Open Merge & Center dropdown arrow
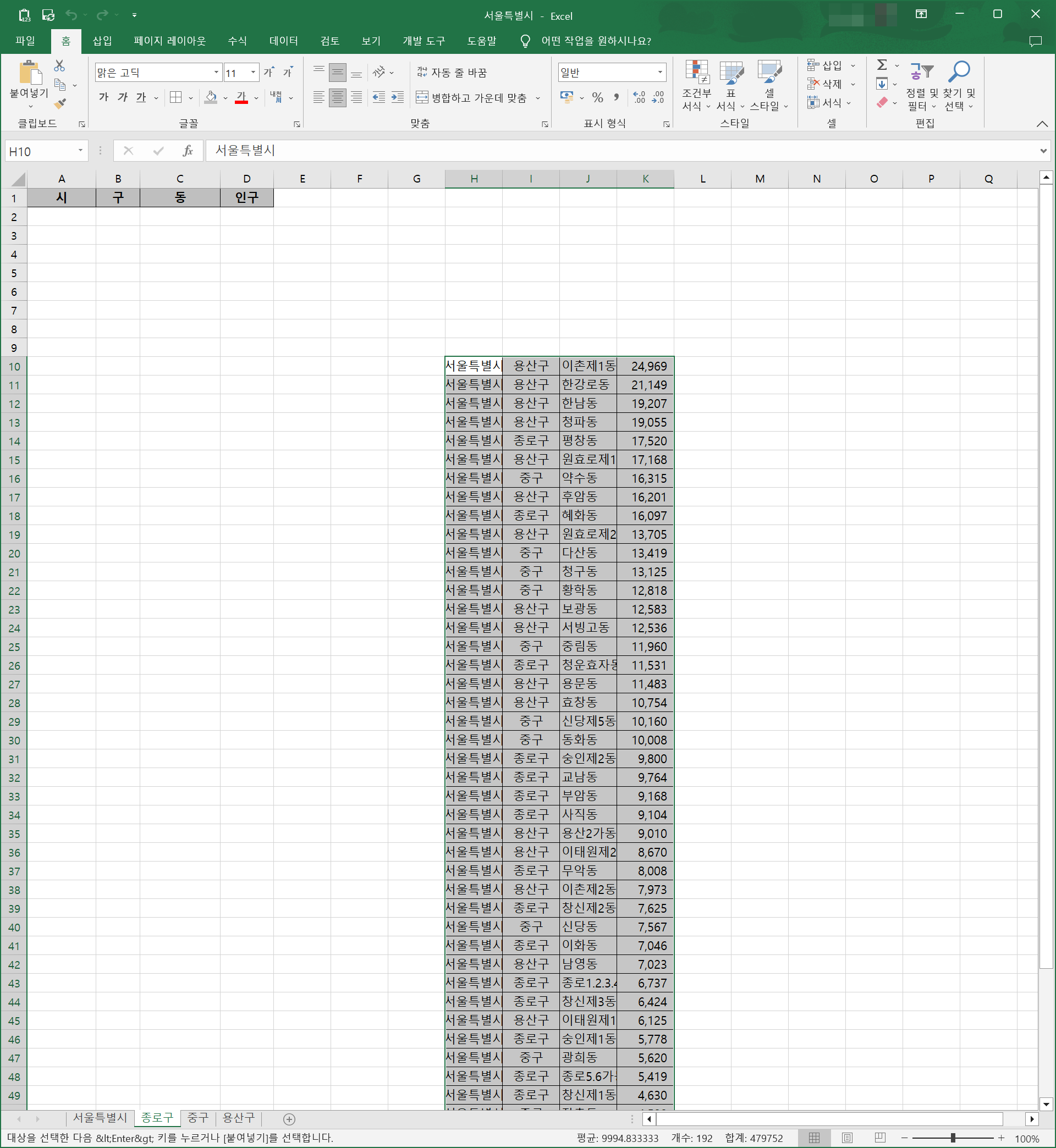This screenshot has width=1056, height=1148. coord(538,98)
